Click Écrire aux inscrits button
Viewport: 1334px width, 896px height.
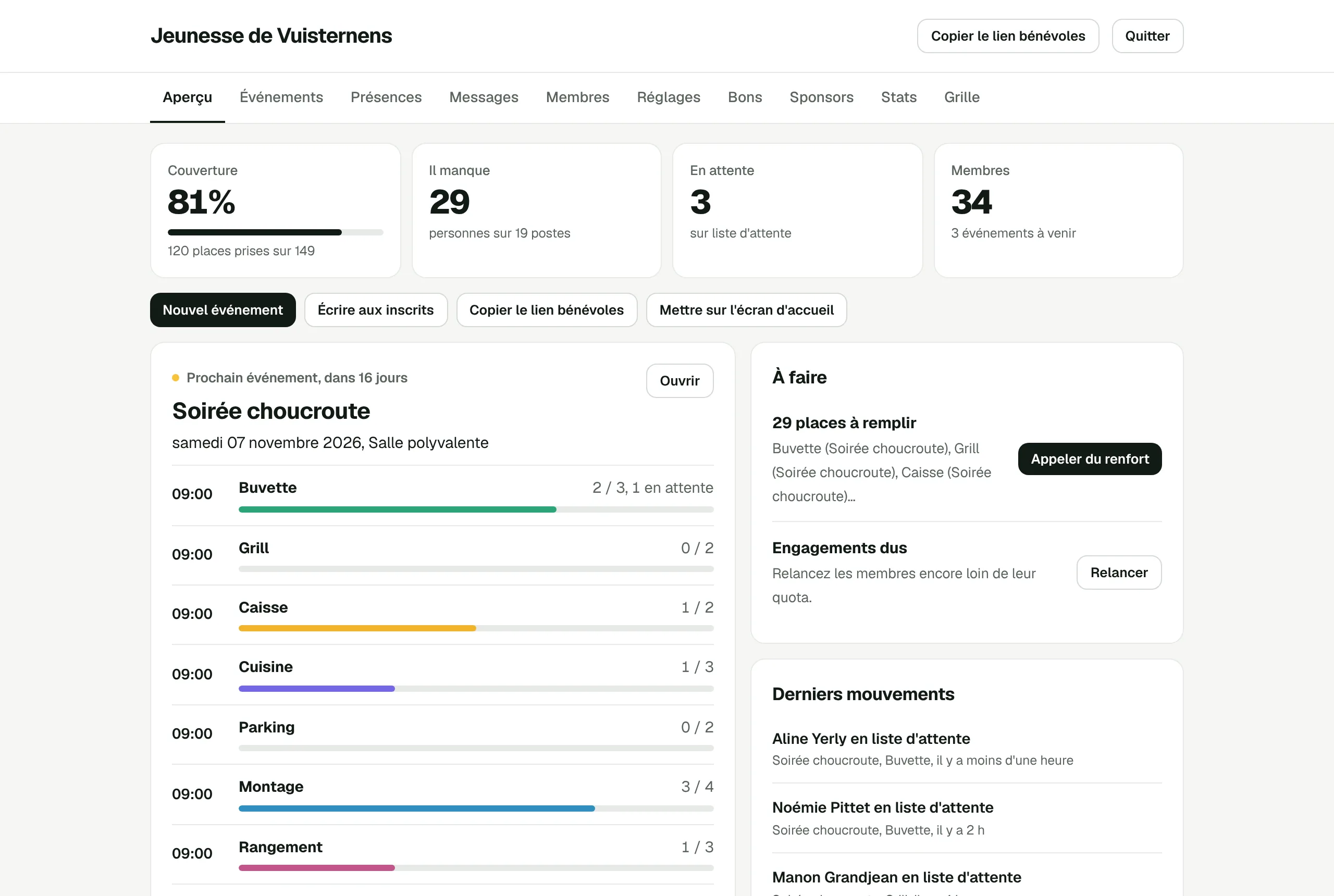[376, 310]
